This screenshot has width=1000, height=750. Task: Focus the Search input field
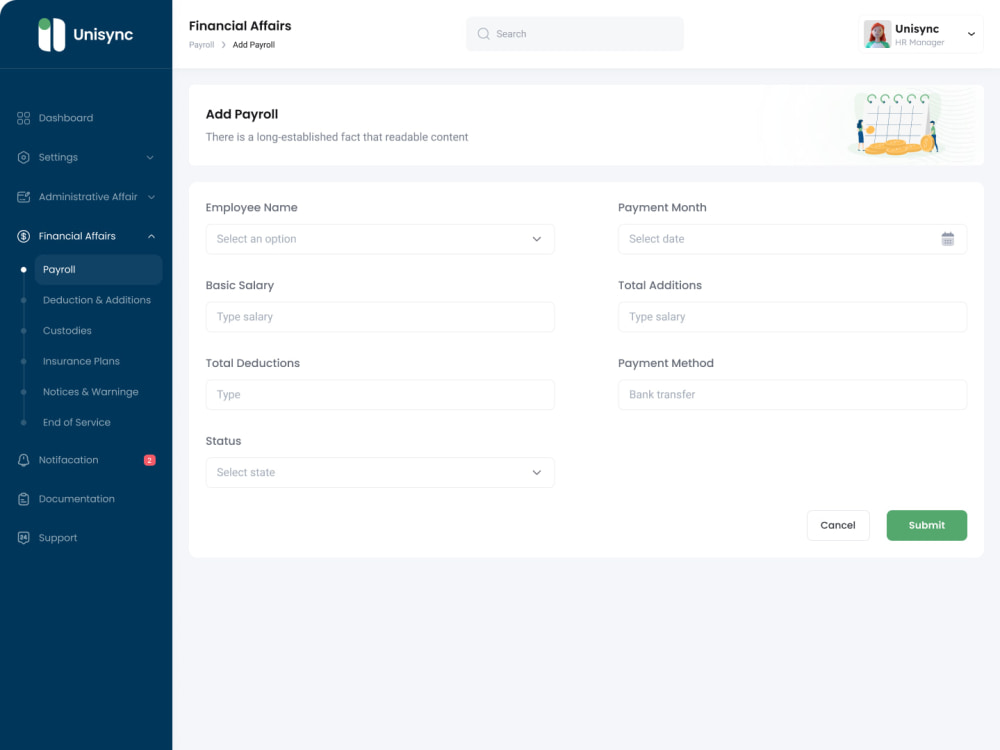pos(575,34)
